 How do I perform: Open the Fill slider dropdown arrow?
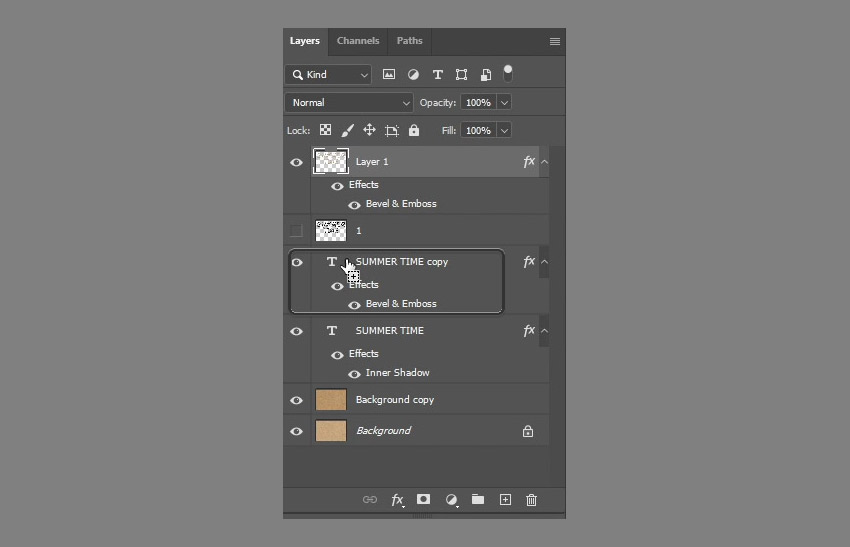pos(504,131)
